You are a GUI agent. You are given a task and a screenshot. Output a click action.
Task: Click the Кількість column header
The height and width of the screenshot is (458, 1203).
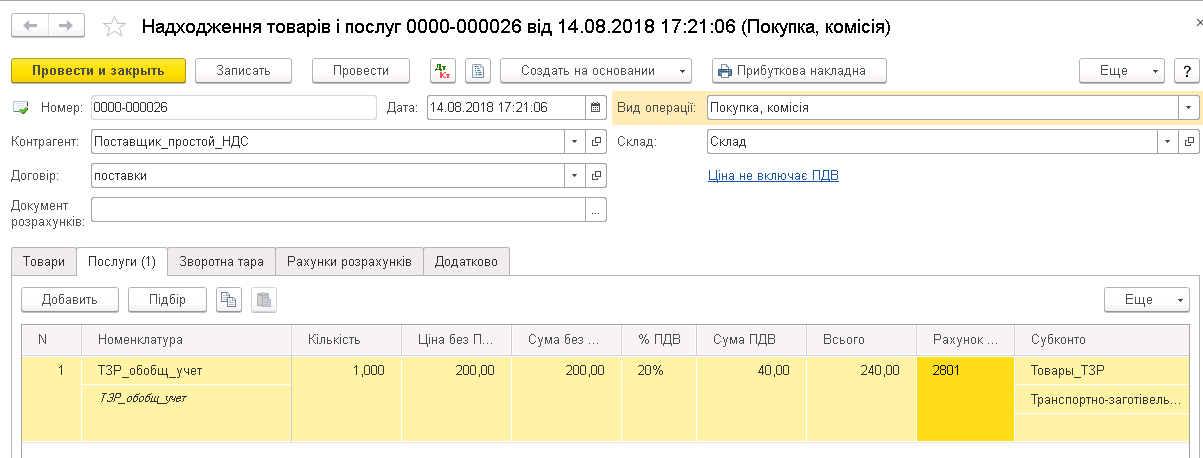coord(346,340)
